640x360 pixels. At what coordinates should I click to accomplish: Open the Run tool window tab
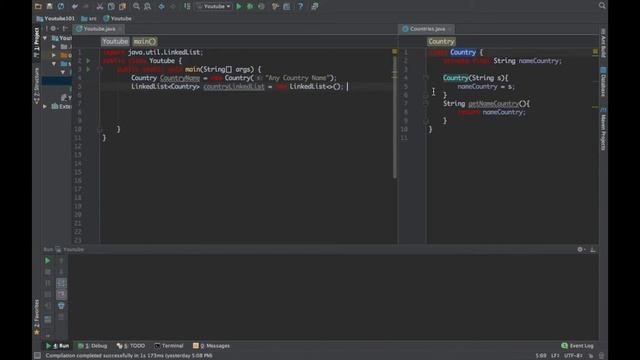[57, 346]
